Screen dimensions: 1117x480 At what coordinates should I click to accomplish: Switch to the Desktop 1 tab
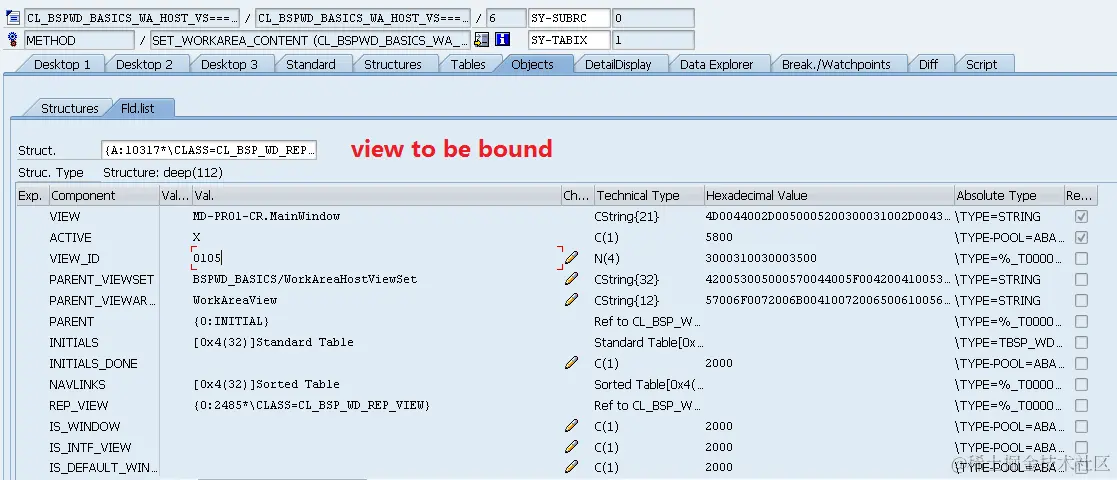pos(62,64)
